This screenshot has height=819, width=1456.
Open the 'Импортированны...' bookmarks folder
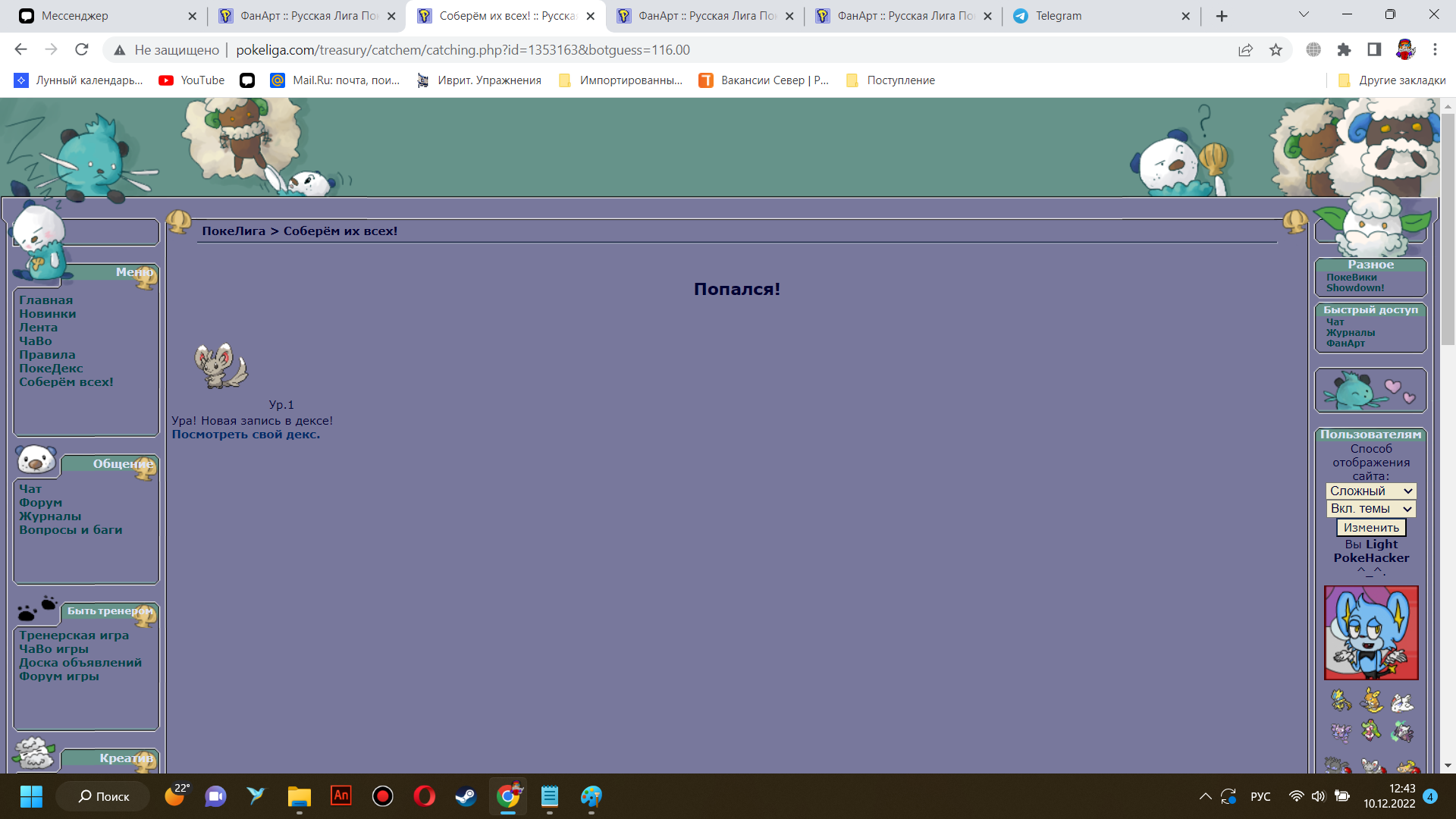click(620, 80)
